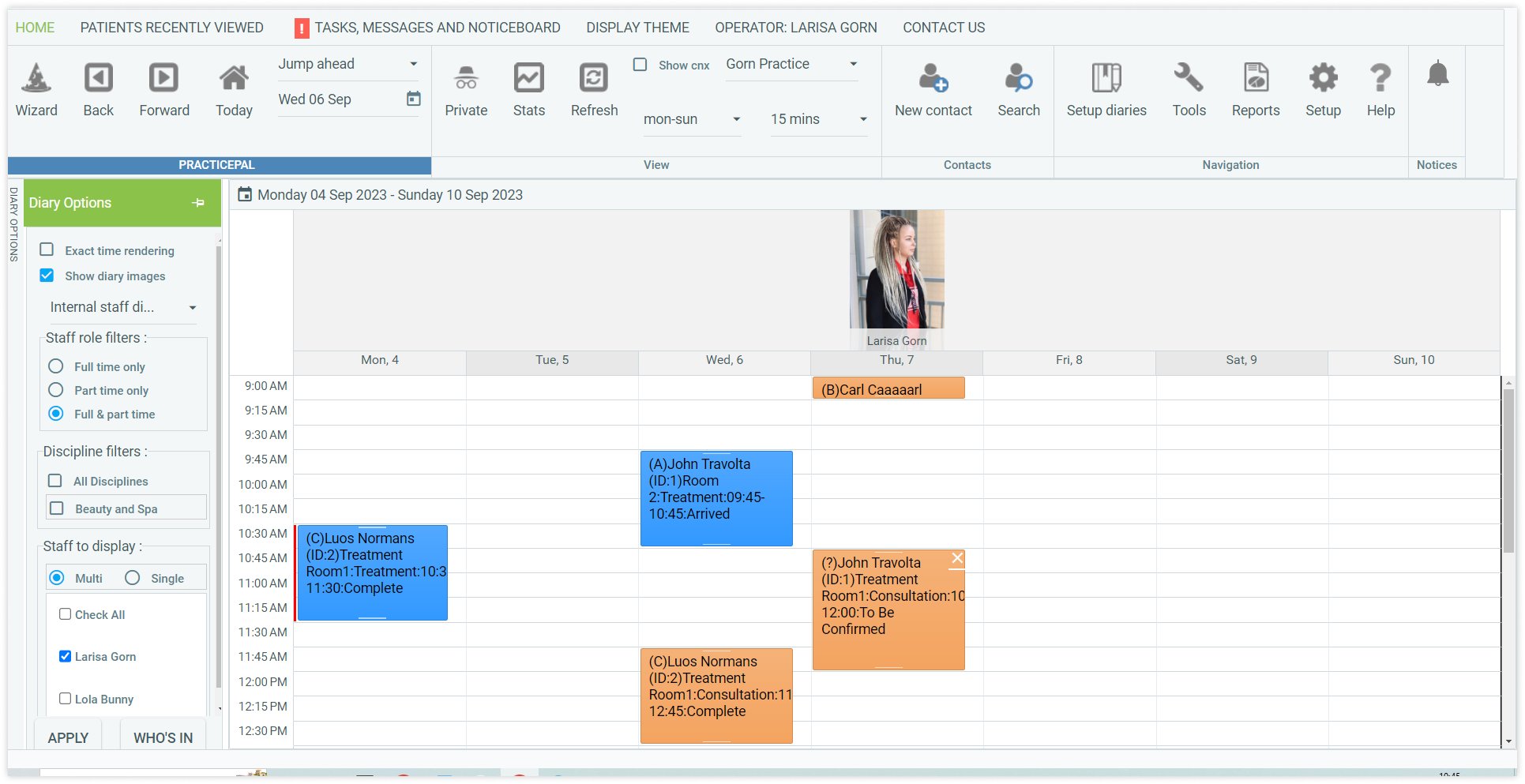Screen dimensions: 1525x784
Task: Refresh the diary view
Action: click(x=594, y=78)
